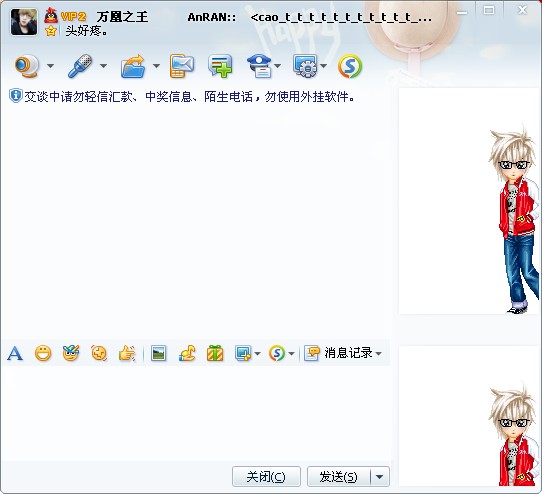Click the 发送(S) send button
Screen dimensions: 542x494
pos(338,476)
